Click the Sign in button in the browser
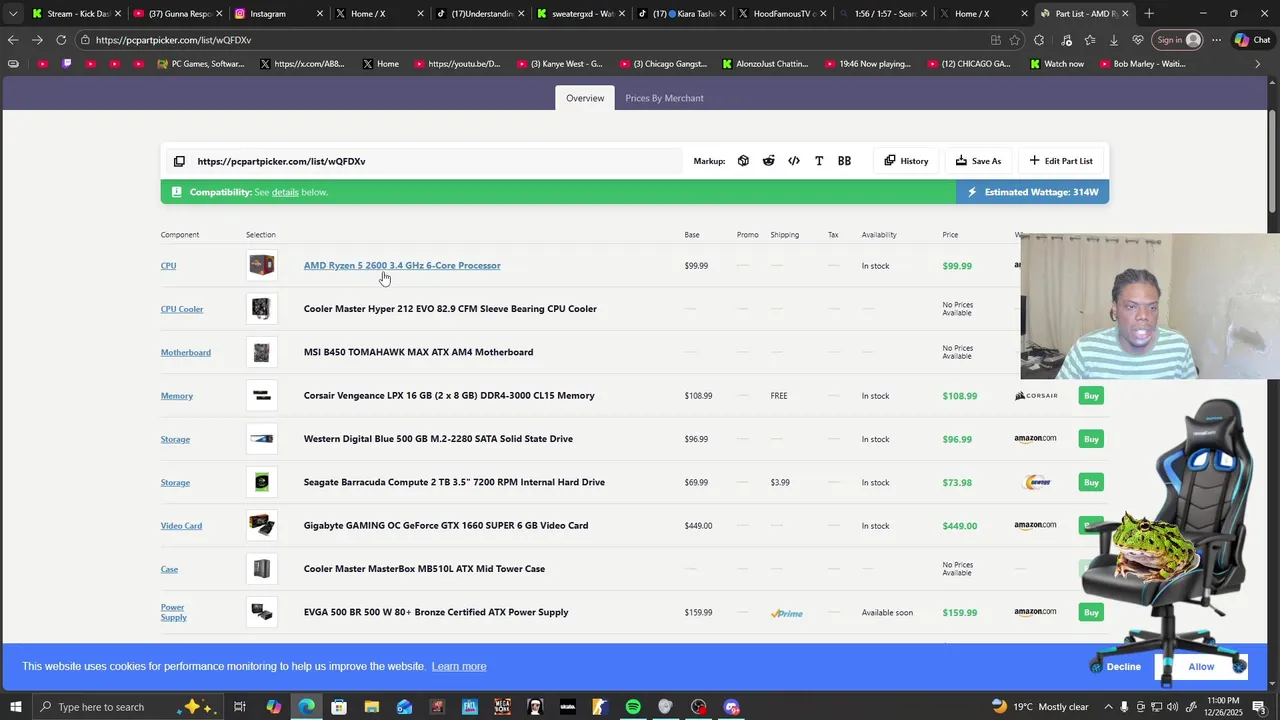This screenshot has height=720, width=1280. pyautogui.click(x=1177, y=40)
